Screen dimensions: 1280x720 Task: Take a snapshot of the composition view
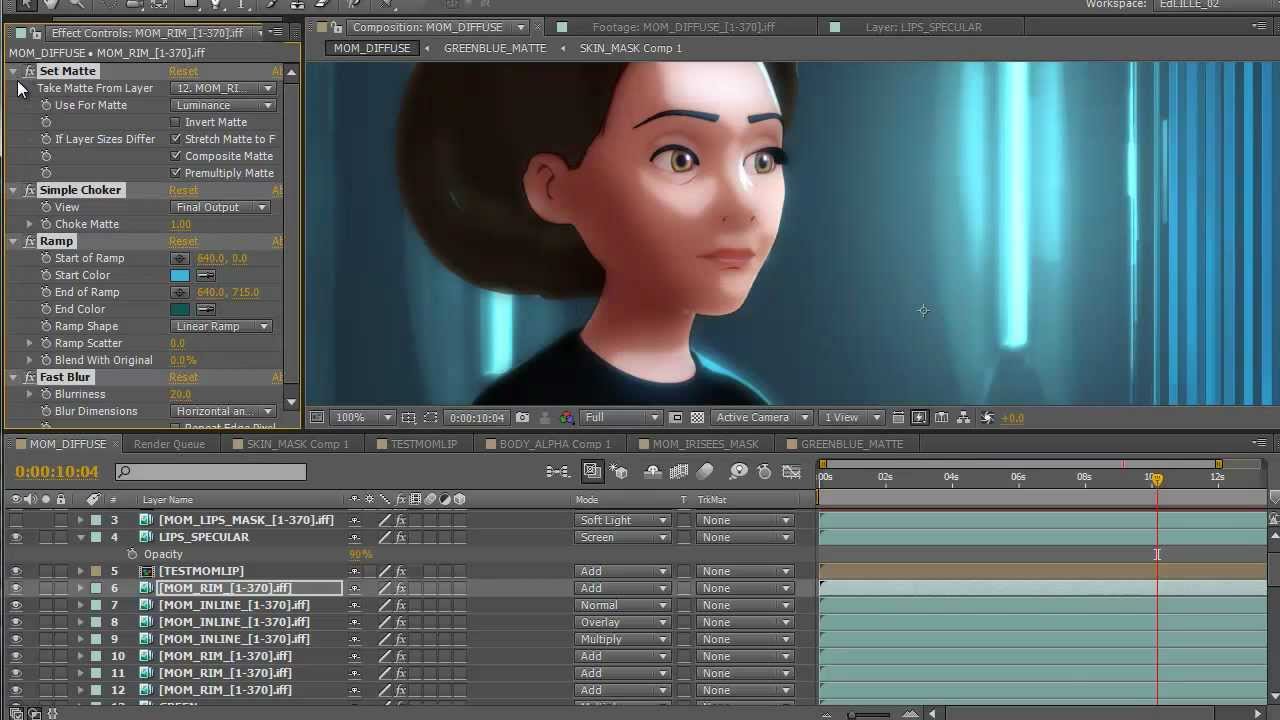(522, 417)
